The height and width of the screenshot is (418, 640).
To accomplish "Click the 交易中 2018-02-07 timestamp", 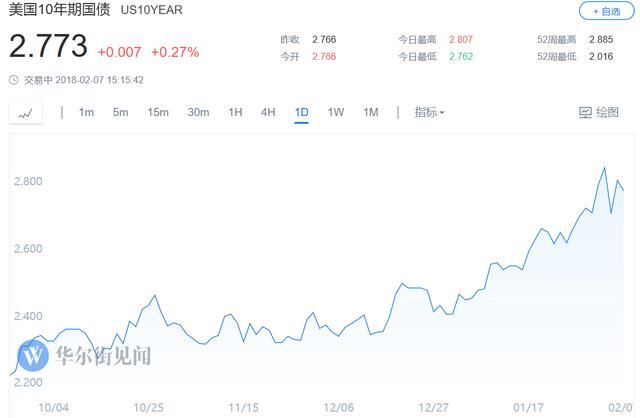I will coord(84,80).
